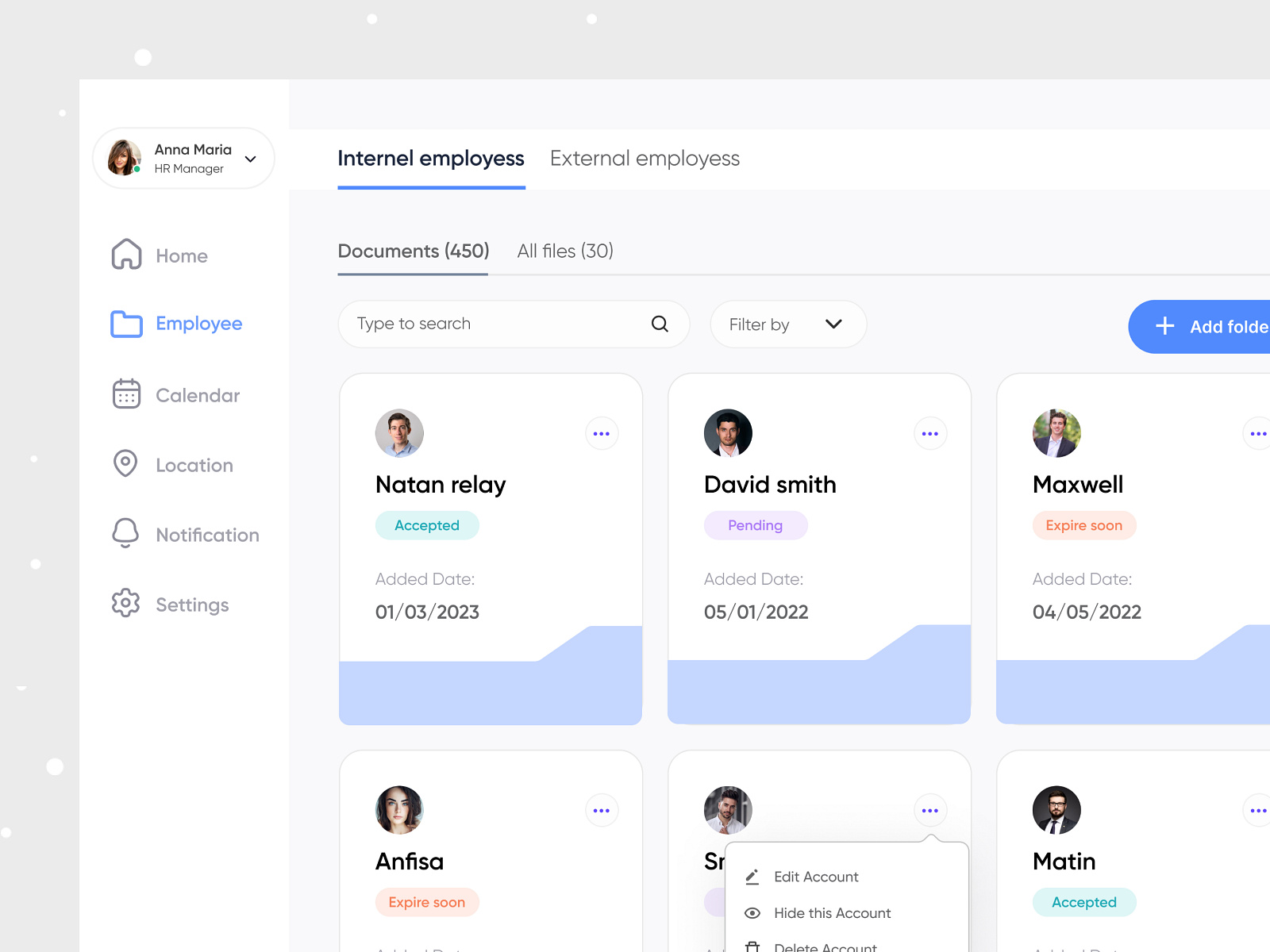
Task: Click the search magnifier icon
Action: pyautogui.click(x=659, y=324)
